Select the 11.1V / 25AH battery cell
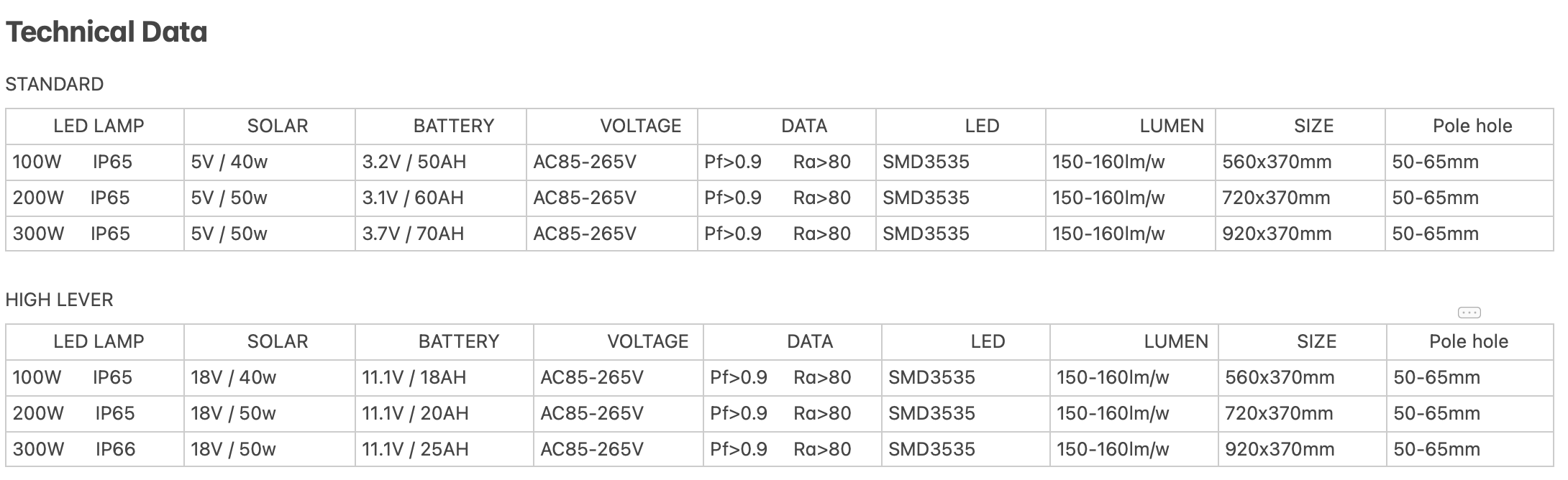The height and width of the screenshot is (480, 1568). (415, 449)
